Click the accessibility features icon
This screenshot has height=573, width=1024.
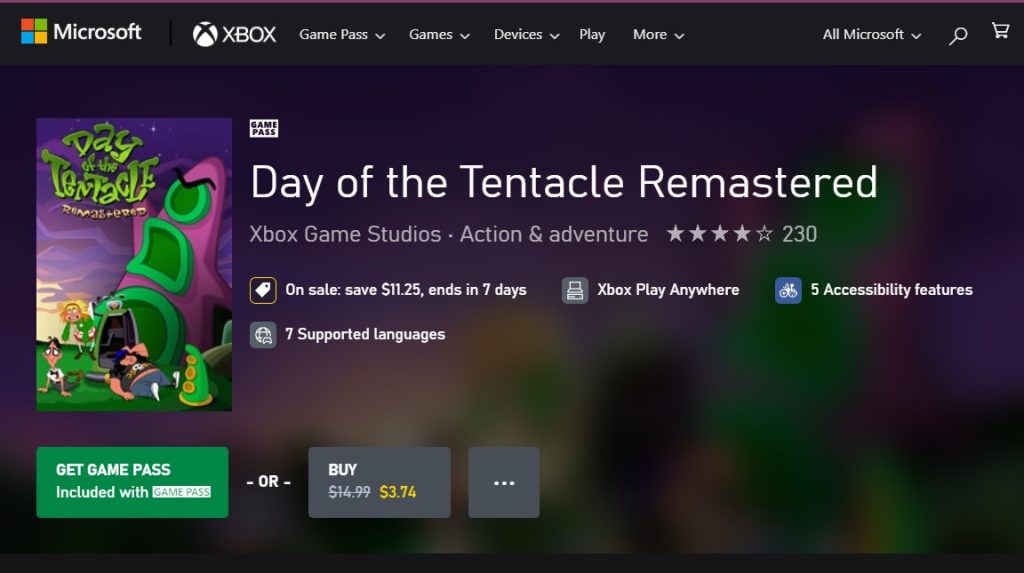788,290
